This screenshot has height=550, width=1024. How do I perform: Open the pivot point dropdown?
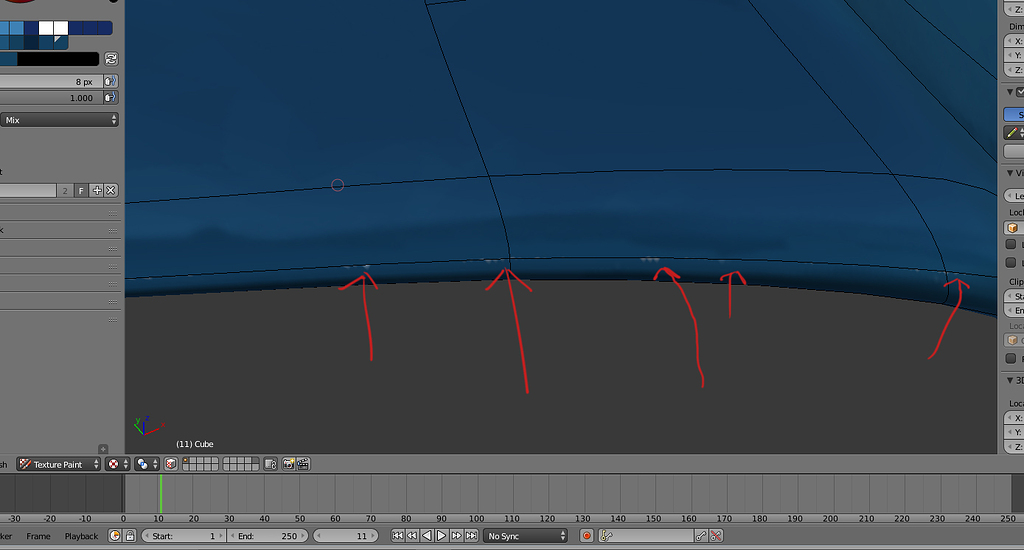[147, 464]
